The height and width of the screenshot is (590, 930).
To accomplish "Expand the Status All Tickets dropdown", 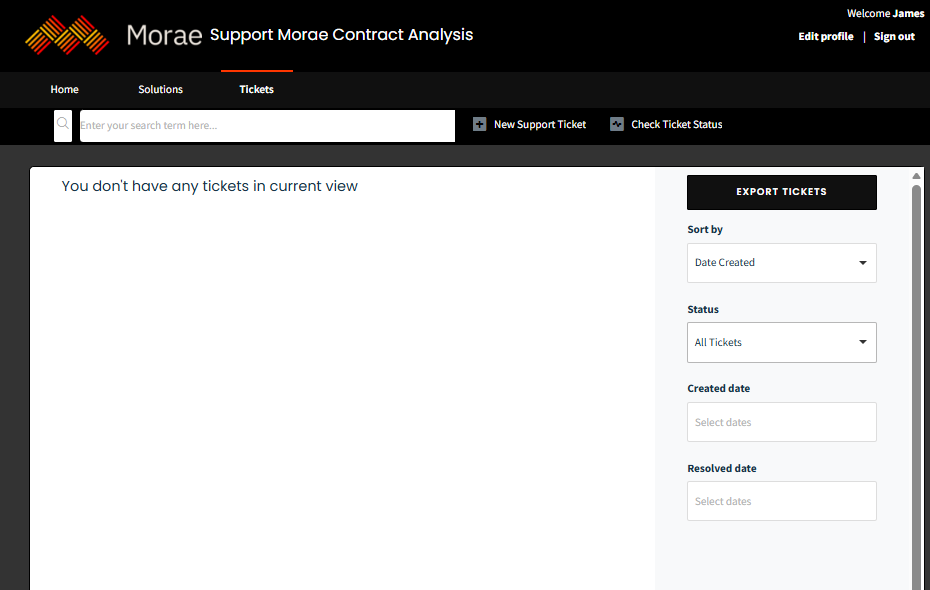I will [781, 342].
